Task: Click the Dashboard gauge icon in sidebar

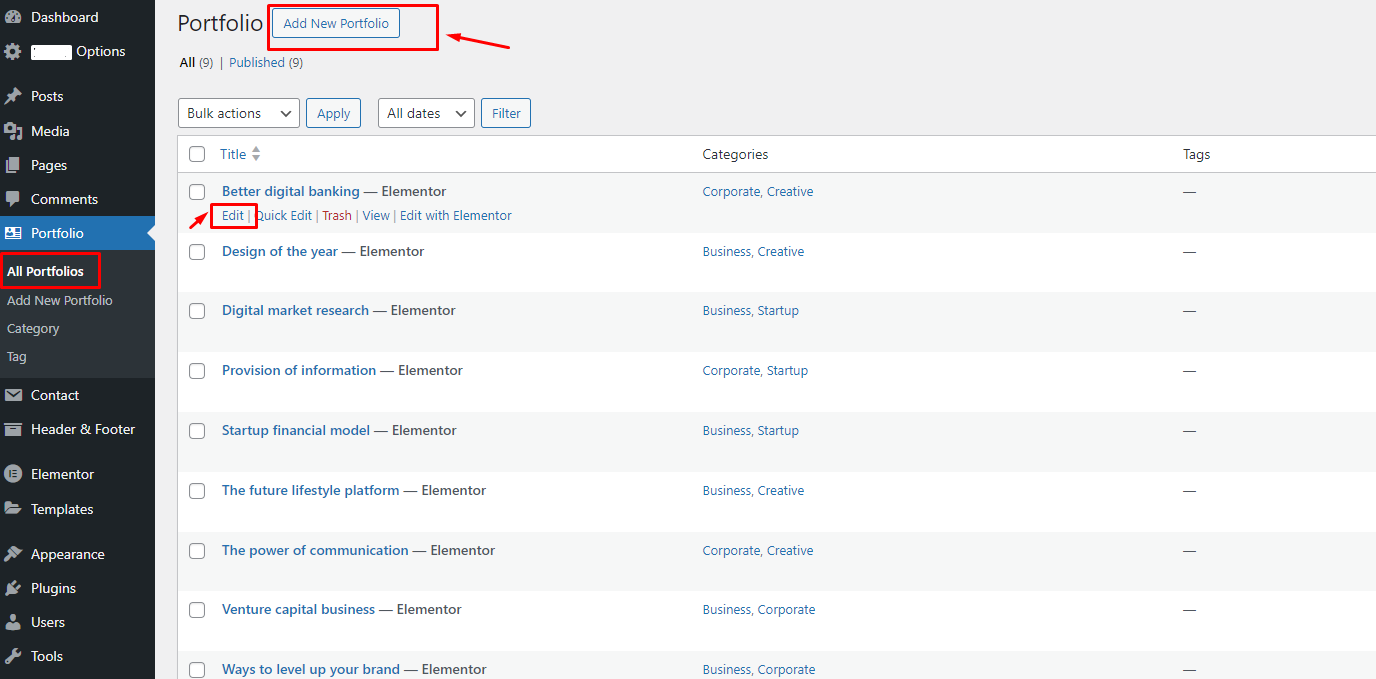Action: tap(13, 17)
